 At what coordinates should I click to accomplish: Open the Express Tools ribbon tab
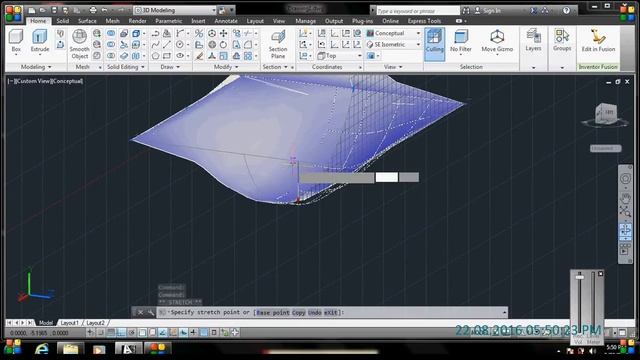point(424,21)
